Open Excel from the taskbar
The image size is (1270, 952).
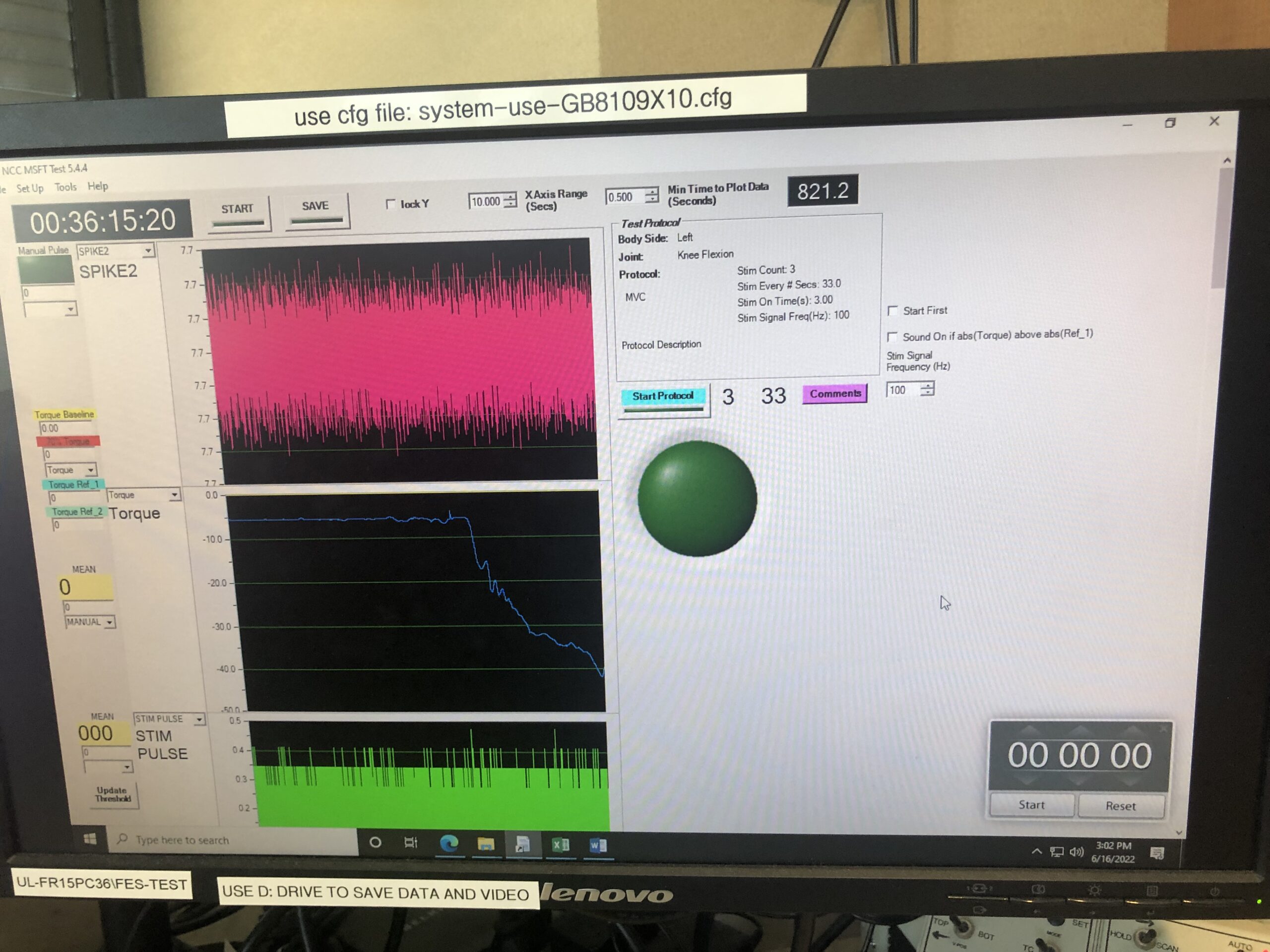pyautogui.click(x=561, y=845)
